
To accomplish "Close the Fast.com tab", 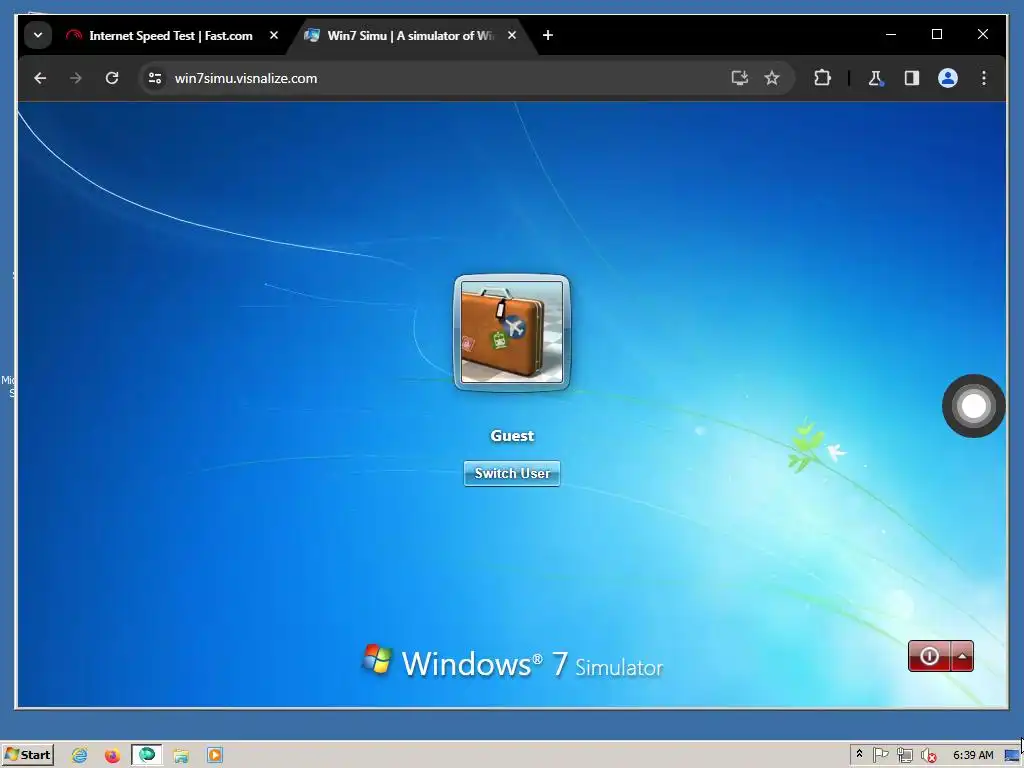I will pos(274,35).
